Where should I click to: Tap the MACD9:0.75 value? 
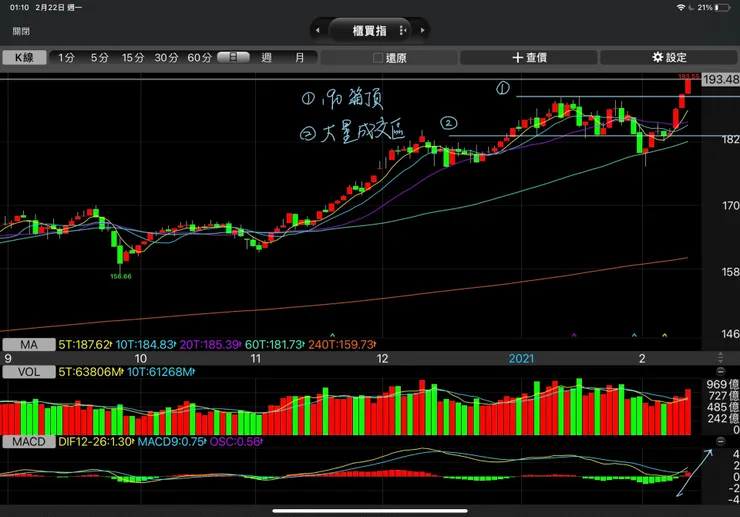[x=172, y=442]
